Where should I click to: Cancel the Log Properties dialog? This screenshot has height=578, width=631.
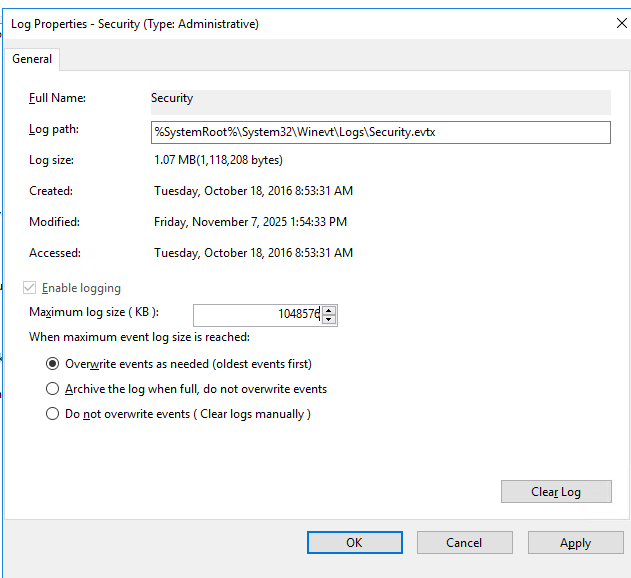[x=464, y=542]
